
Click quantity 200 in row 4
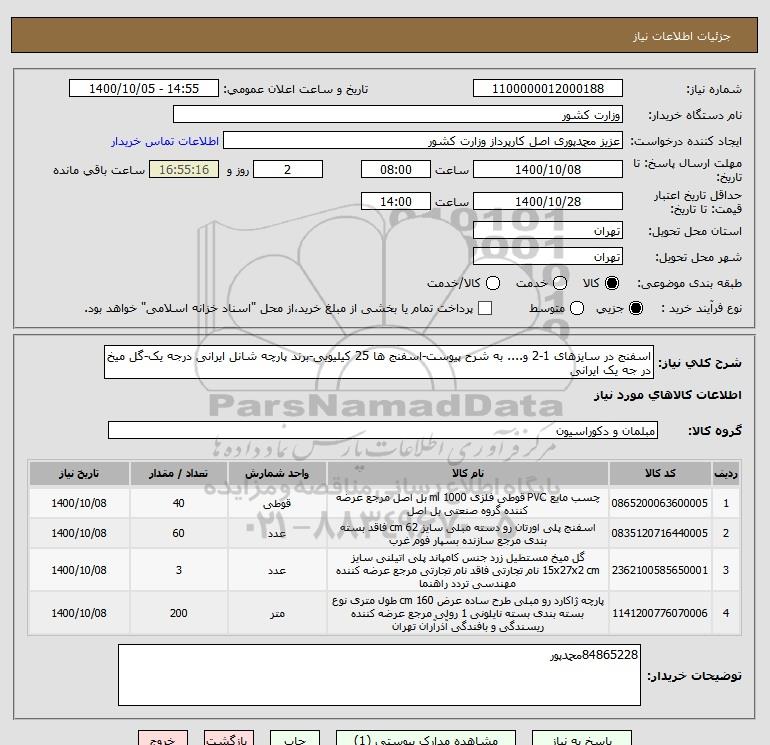[179, 613]
